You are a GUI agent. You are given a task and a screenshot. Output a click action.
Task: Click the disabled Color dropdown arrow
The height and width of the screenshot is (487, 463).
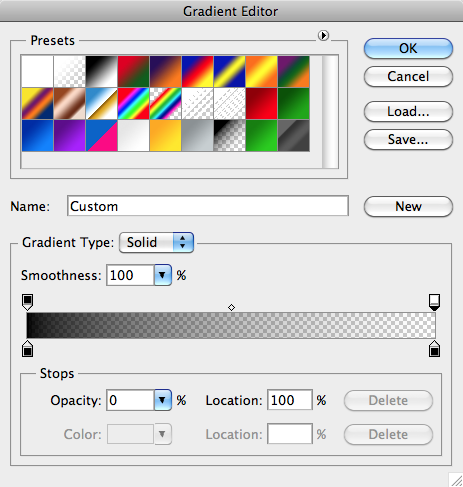(x=162, y=434)
